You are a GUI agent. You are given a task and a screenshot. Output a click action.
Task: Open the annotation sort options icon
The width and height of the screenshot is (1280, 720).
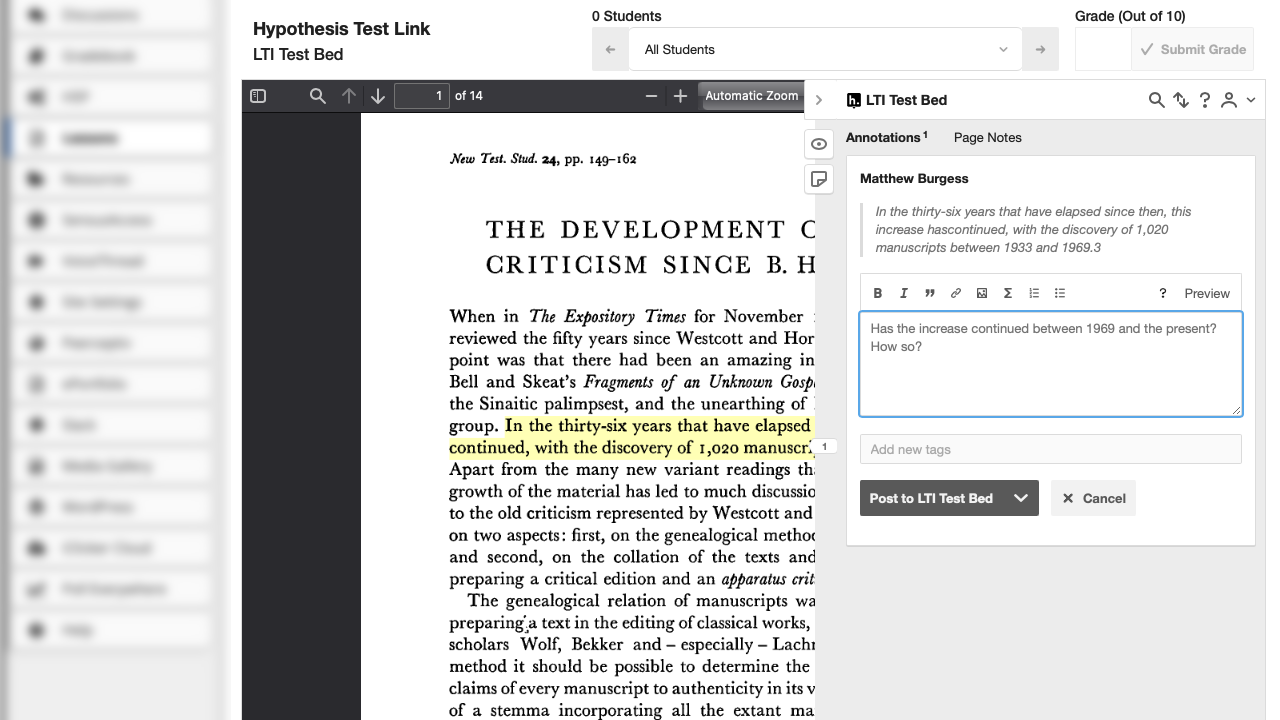[x=1181, y=100]
